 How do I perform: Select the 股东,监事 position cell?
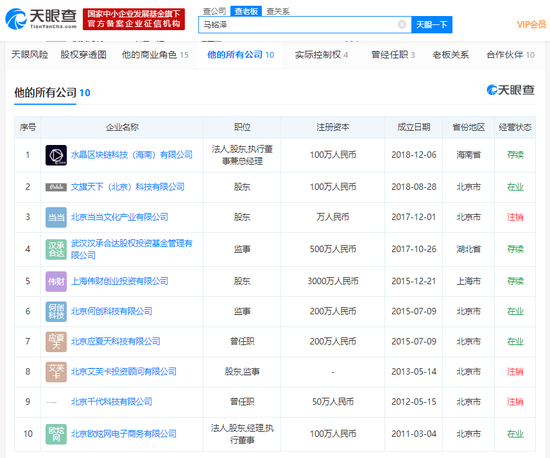242,372
